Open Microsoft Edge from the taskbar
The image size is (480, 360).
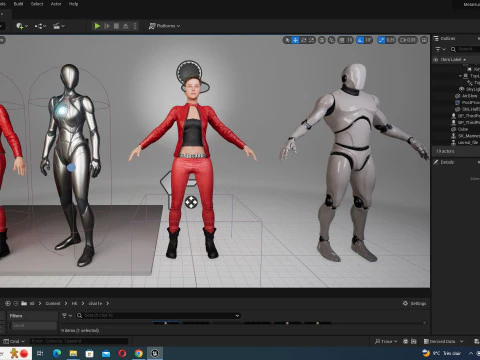(x=57, y=353)
